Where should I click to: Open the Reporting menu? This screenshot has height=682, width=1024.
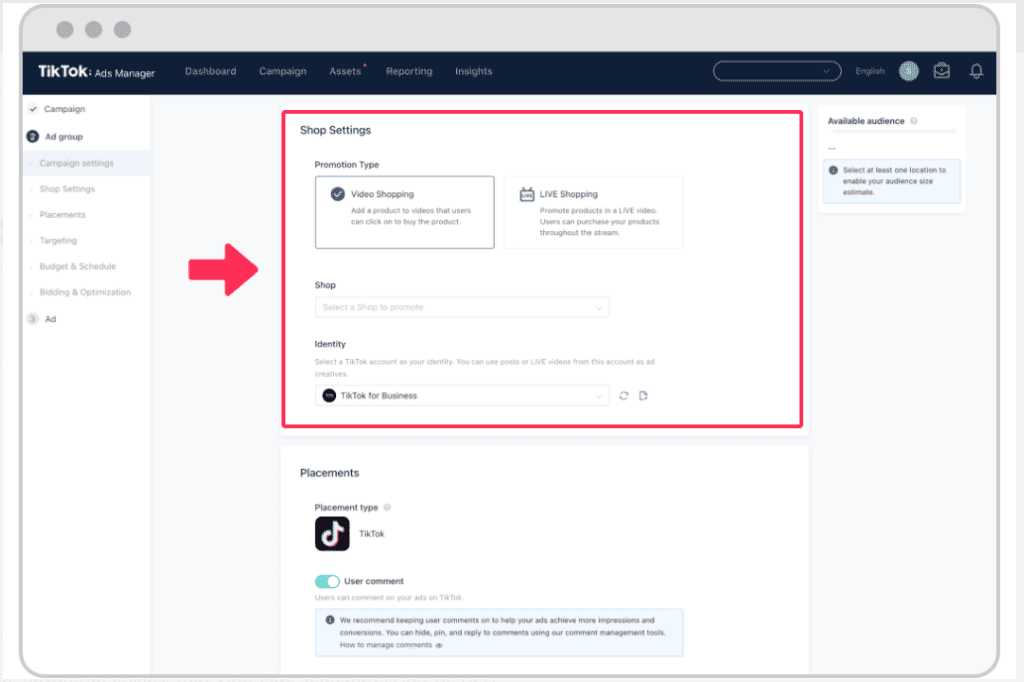point(409,71)
